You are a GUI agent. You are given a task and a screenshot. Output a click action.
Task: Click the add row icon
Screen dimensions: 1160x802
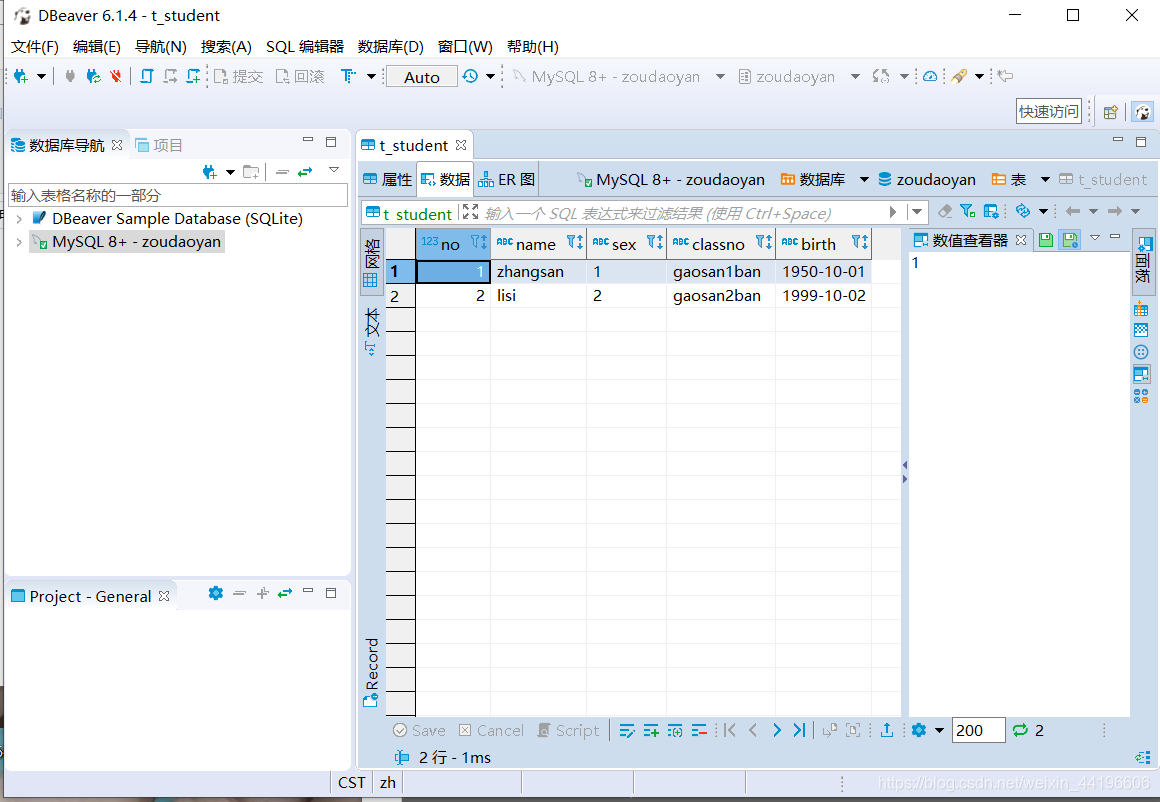[651, 731]
